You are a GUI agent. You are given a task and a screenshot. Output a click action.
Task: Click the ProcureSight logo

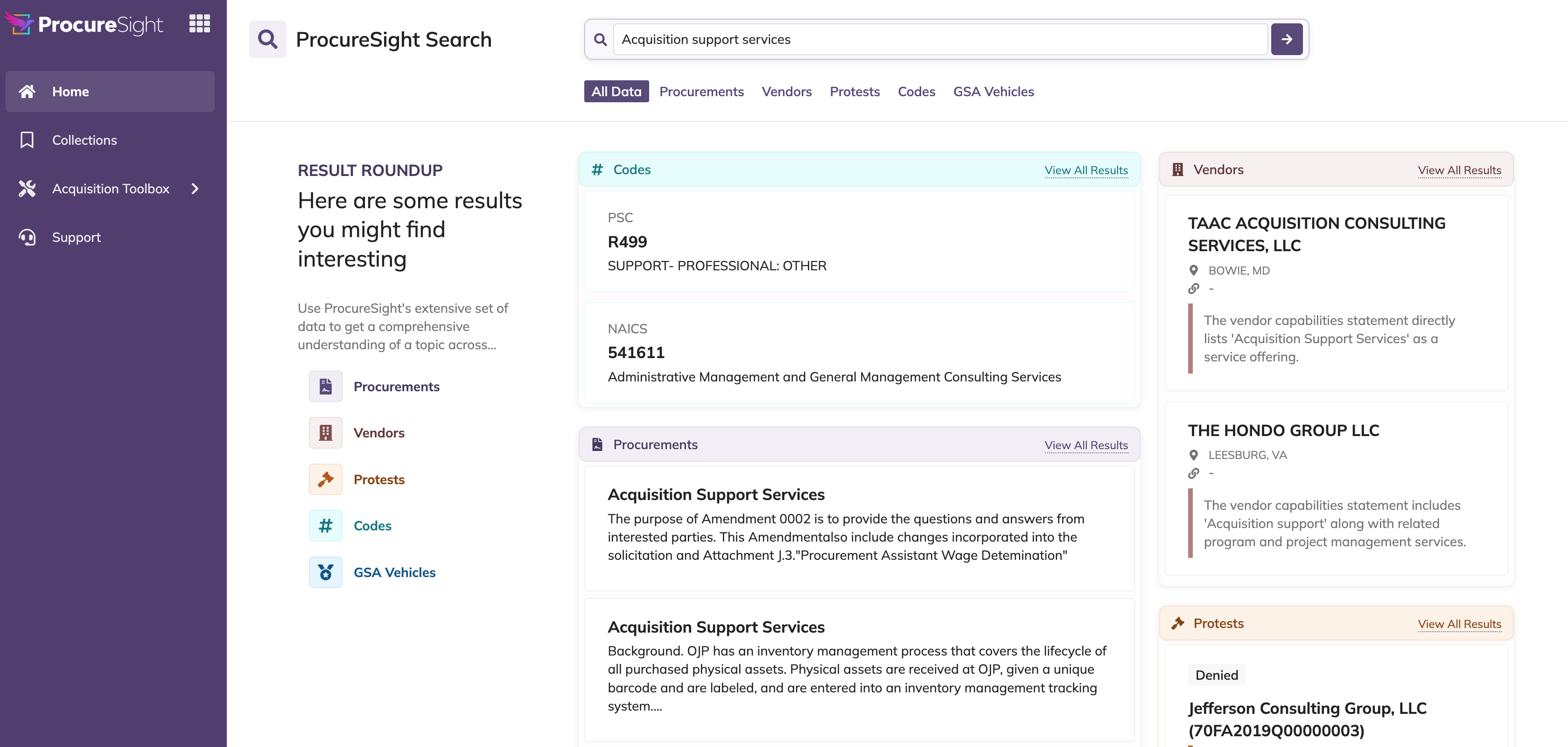point(84,24)
